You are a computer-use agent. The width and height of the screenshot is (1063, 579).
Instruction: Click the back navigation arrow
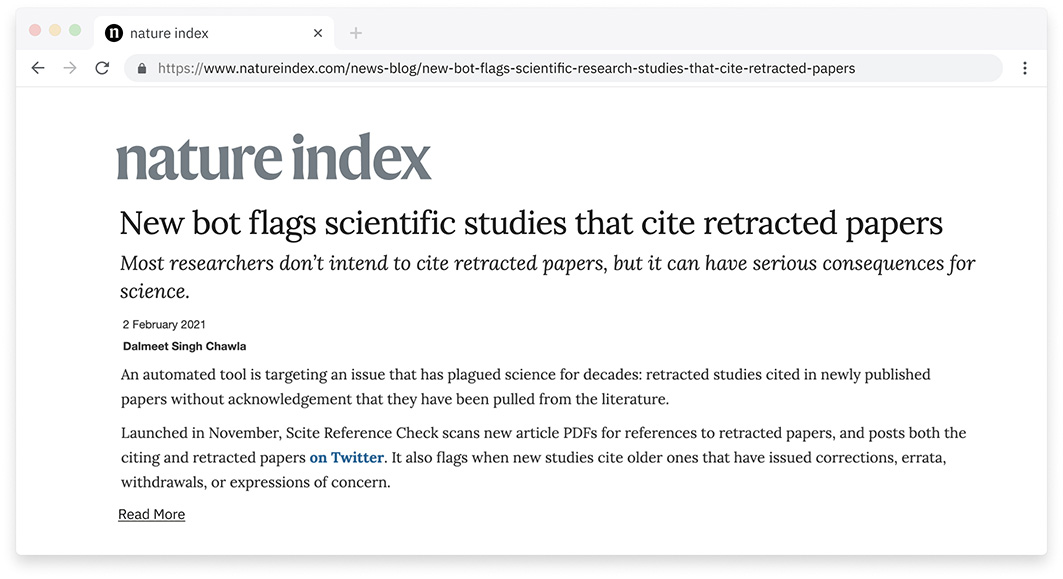(x=37, y=67)
